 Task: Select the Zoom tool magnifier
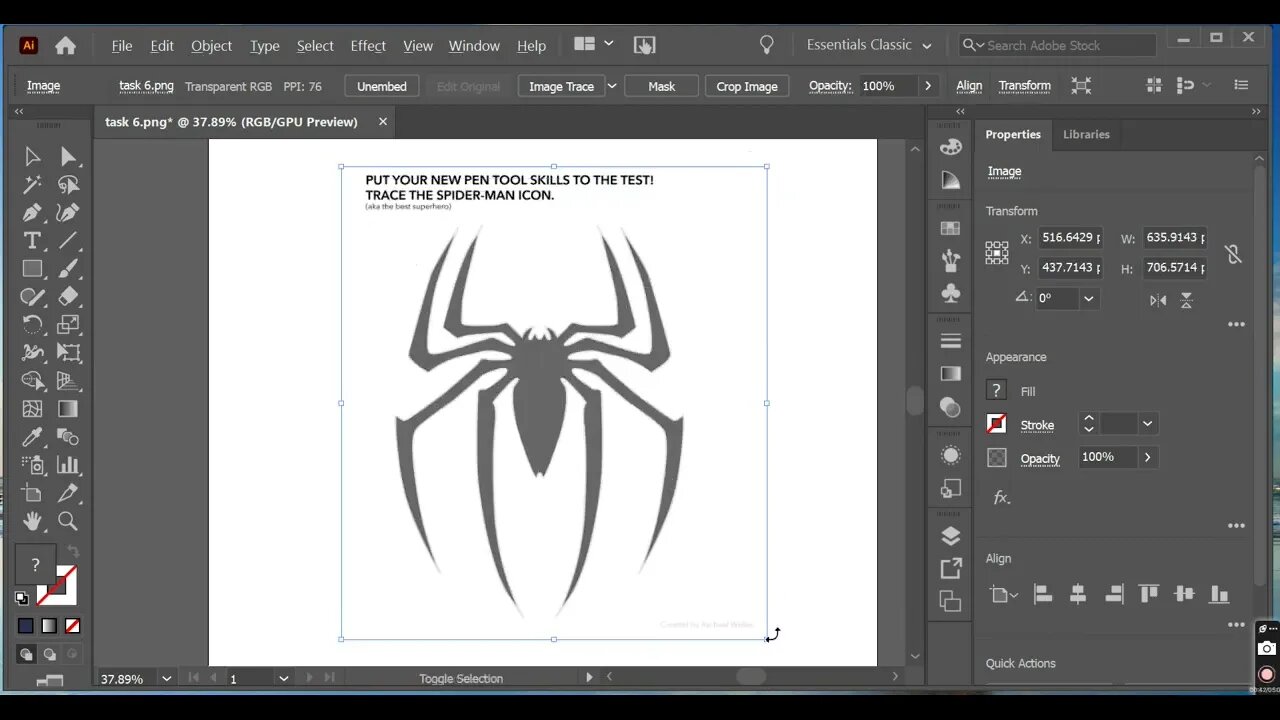[x=68, y=521]
